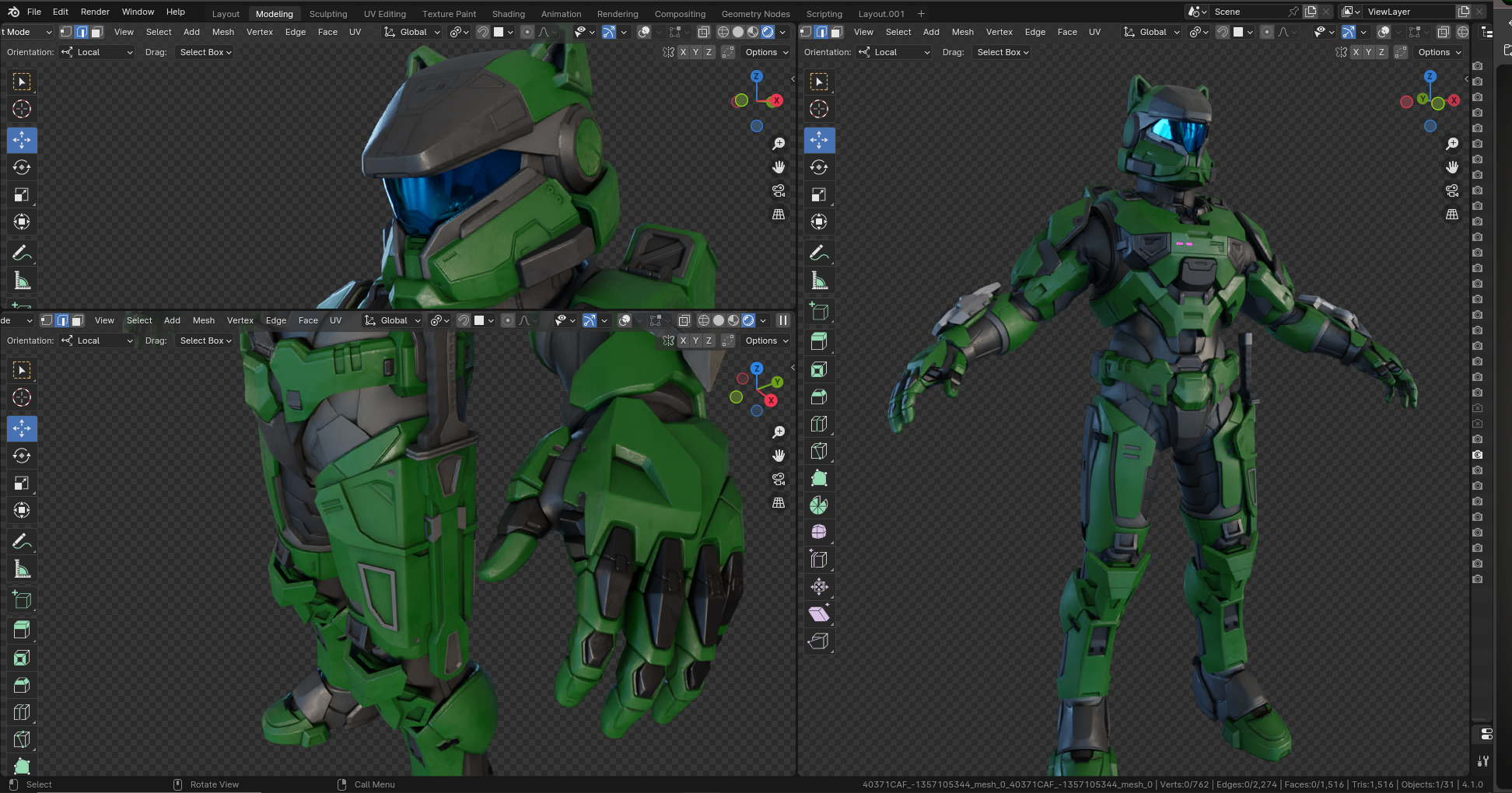Select the Poly Build tool in right viewport
Viewport: 1512px width, 793px height.
[x=819, y=478]
